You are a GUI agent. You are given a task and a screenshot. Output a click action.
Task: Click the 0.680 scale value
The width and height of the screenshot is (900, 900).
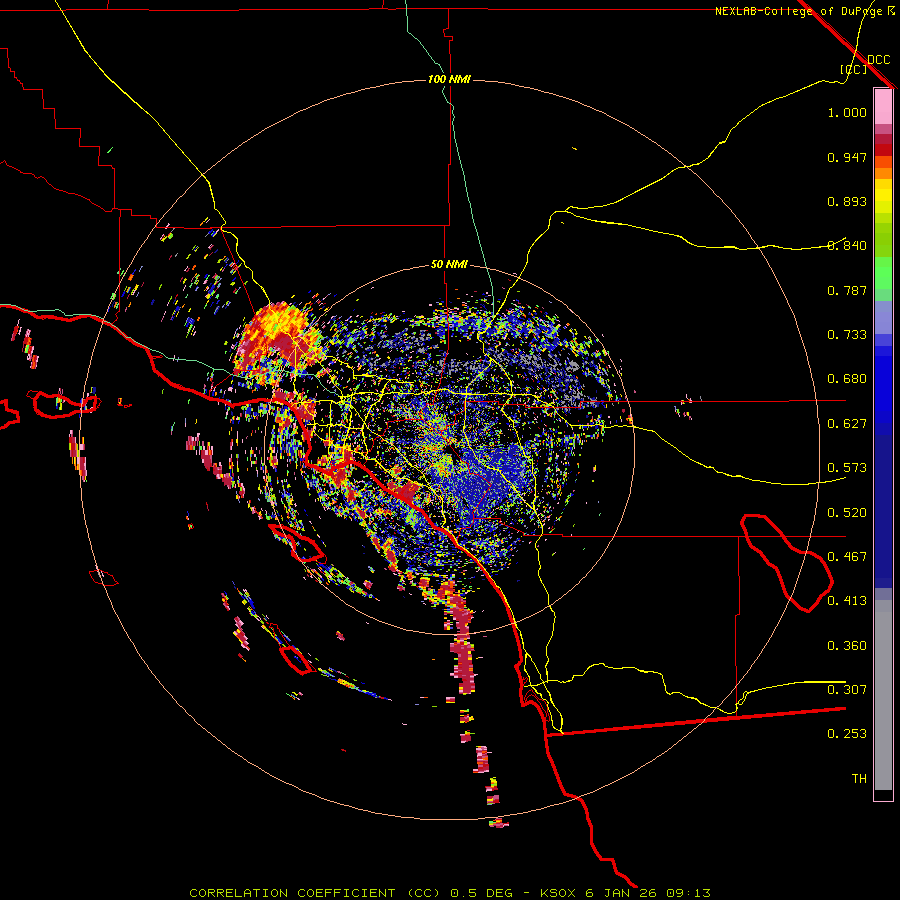(847, 379)
